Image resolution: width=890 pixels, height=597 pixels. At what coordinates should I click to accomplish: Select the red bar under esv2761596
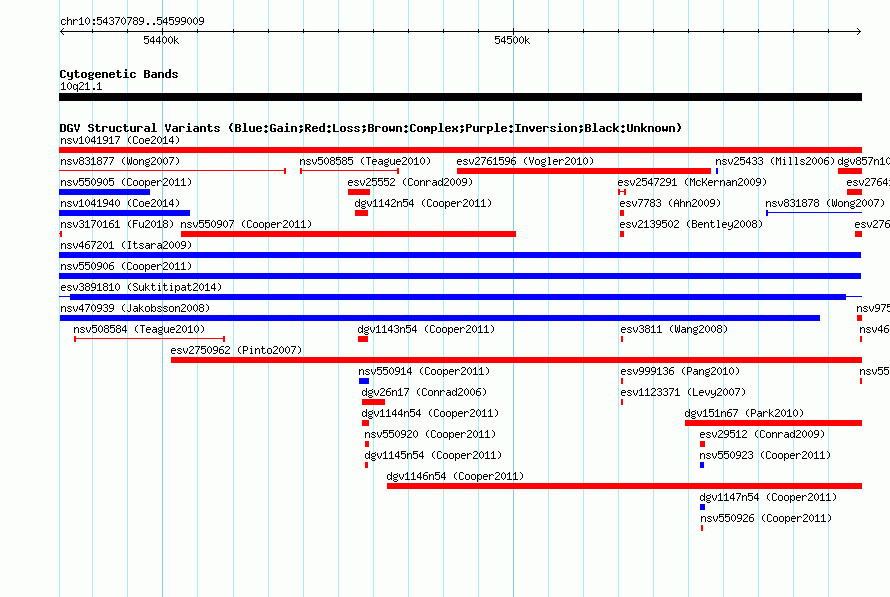583,171
